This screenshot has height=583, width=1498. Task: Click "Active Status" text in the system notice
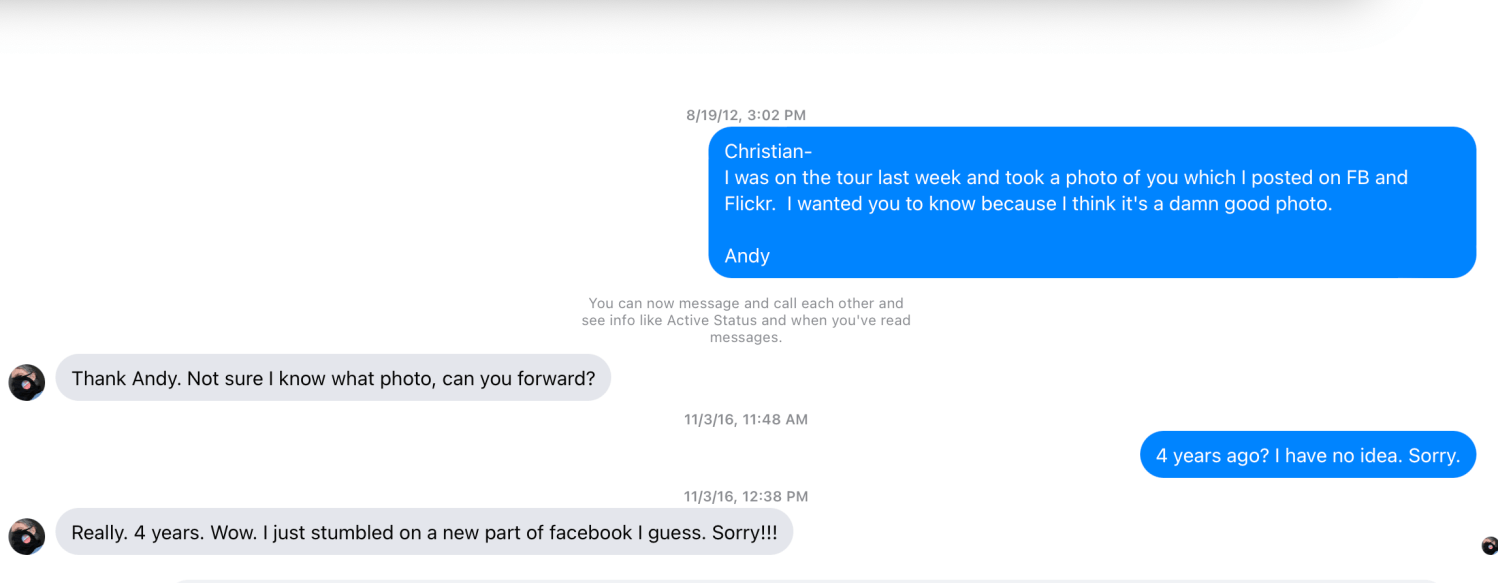717,321
